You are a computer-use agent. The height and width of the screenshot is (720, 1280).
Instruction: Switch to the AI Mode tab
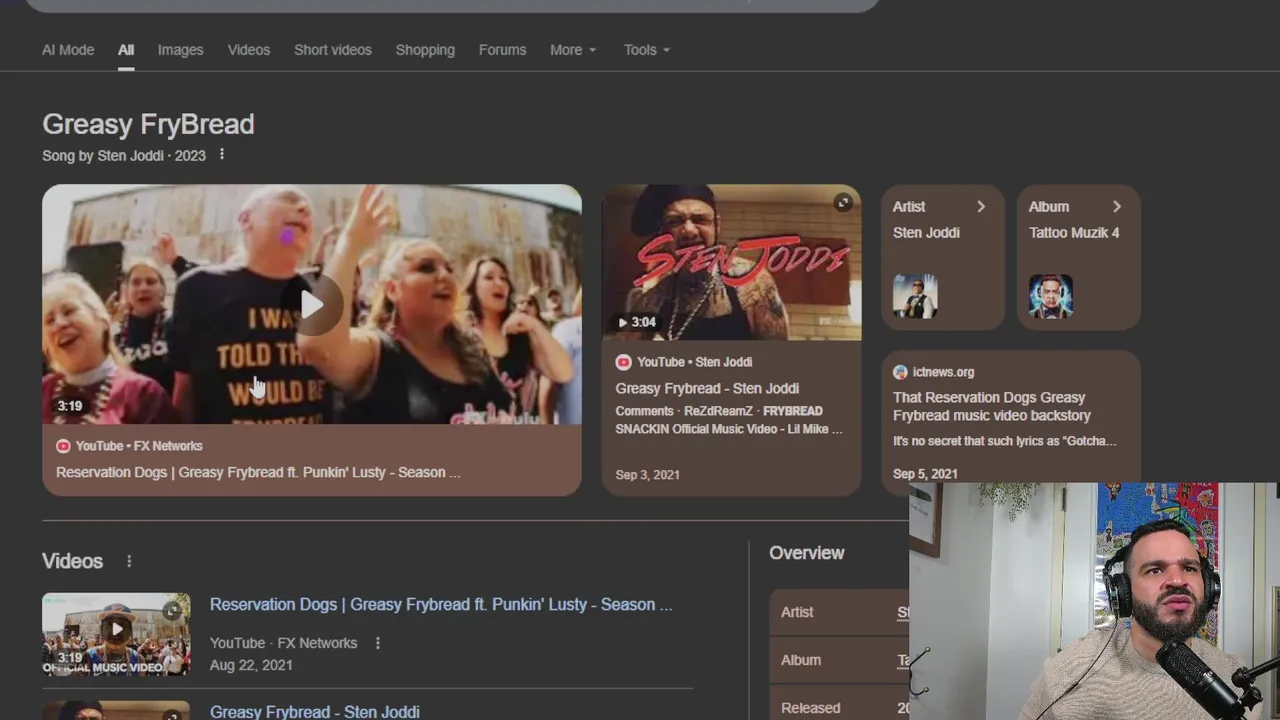68,50
